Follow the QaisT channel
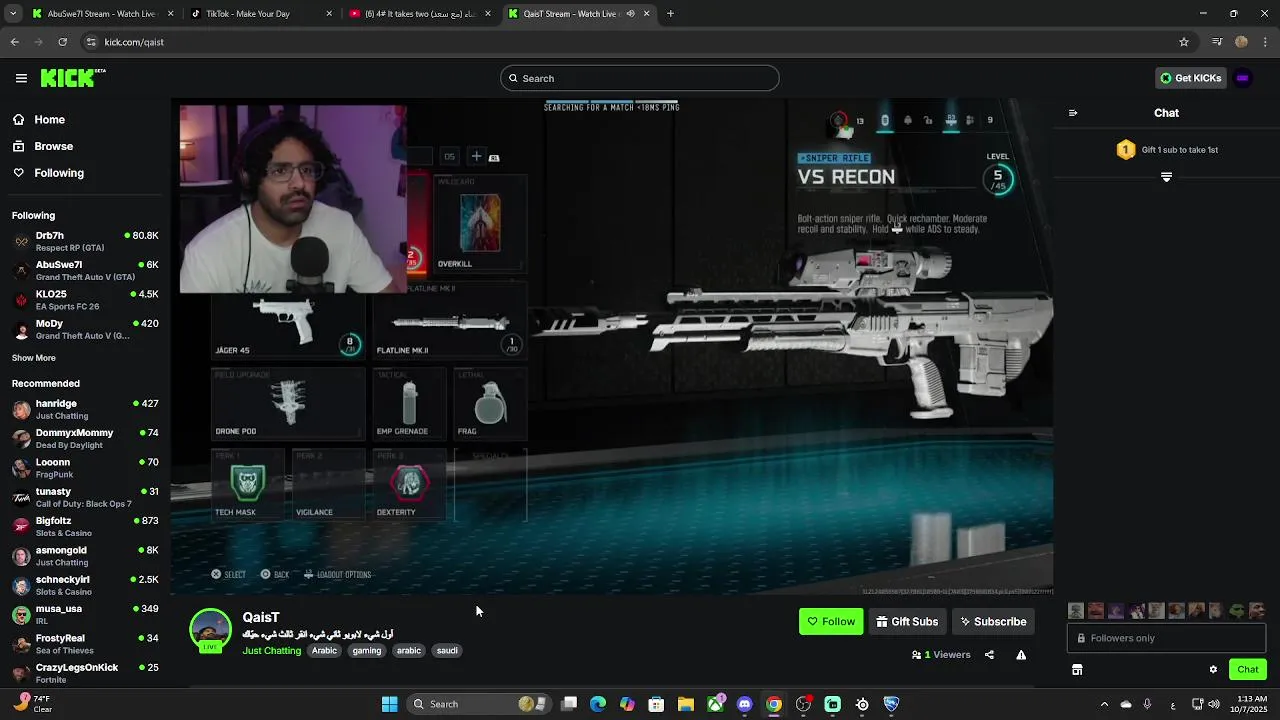The width and height of the screenshot is (1280, 720). pyautogui.click(x=831, y=621)
